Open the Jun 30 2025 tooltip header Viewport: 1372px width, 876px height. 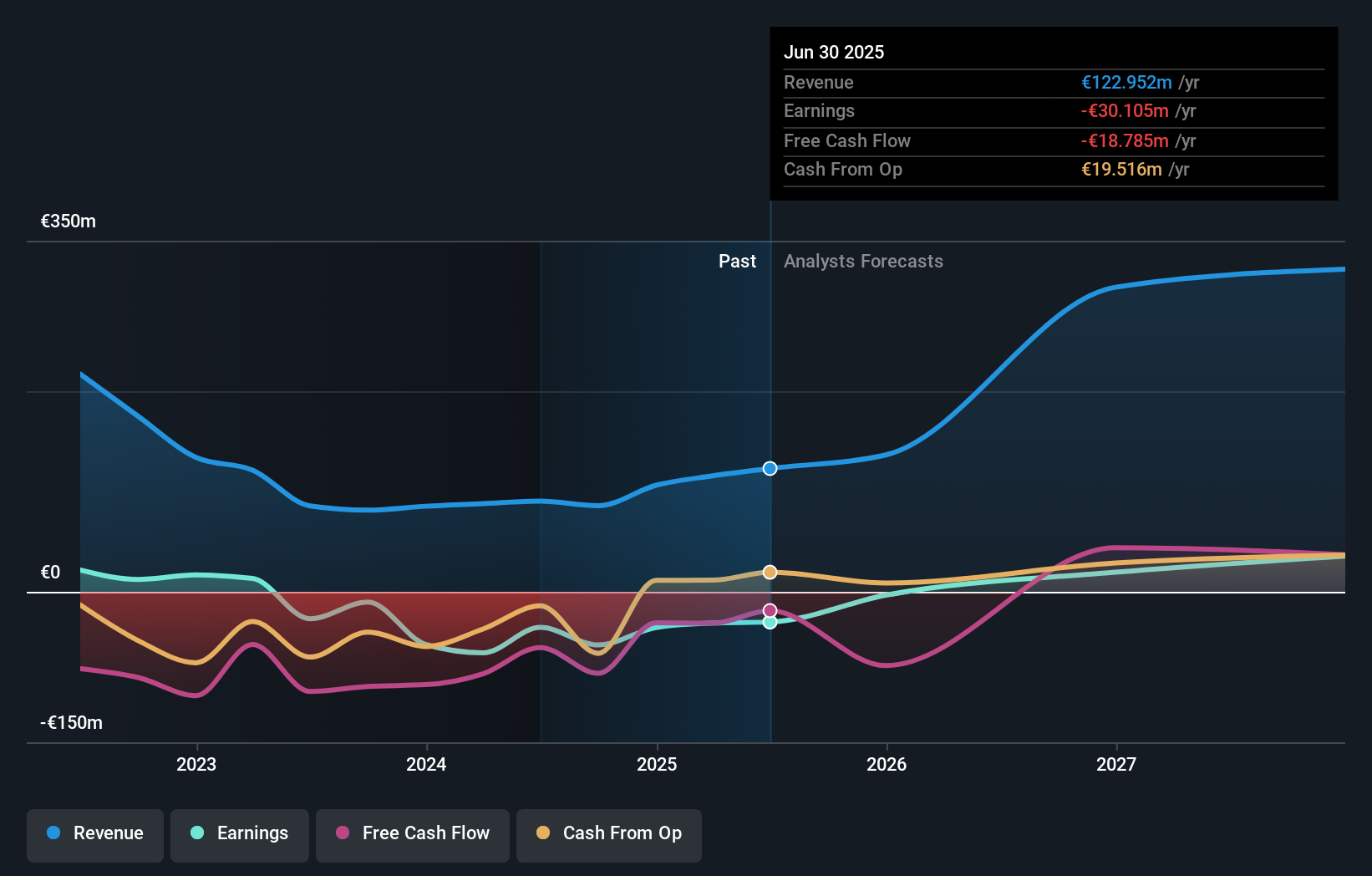pyautogui.click(x=834, y=52)
